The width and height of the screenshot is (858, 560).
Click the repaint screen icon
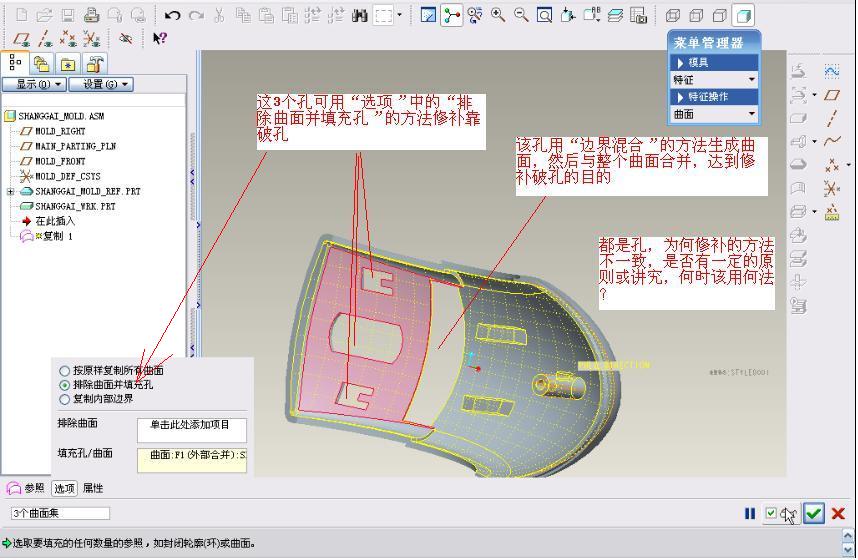(428, 15)
